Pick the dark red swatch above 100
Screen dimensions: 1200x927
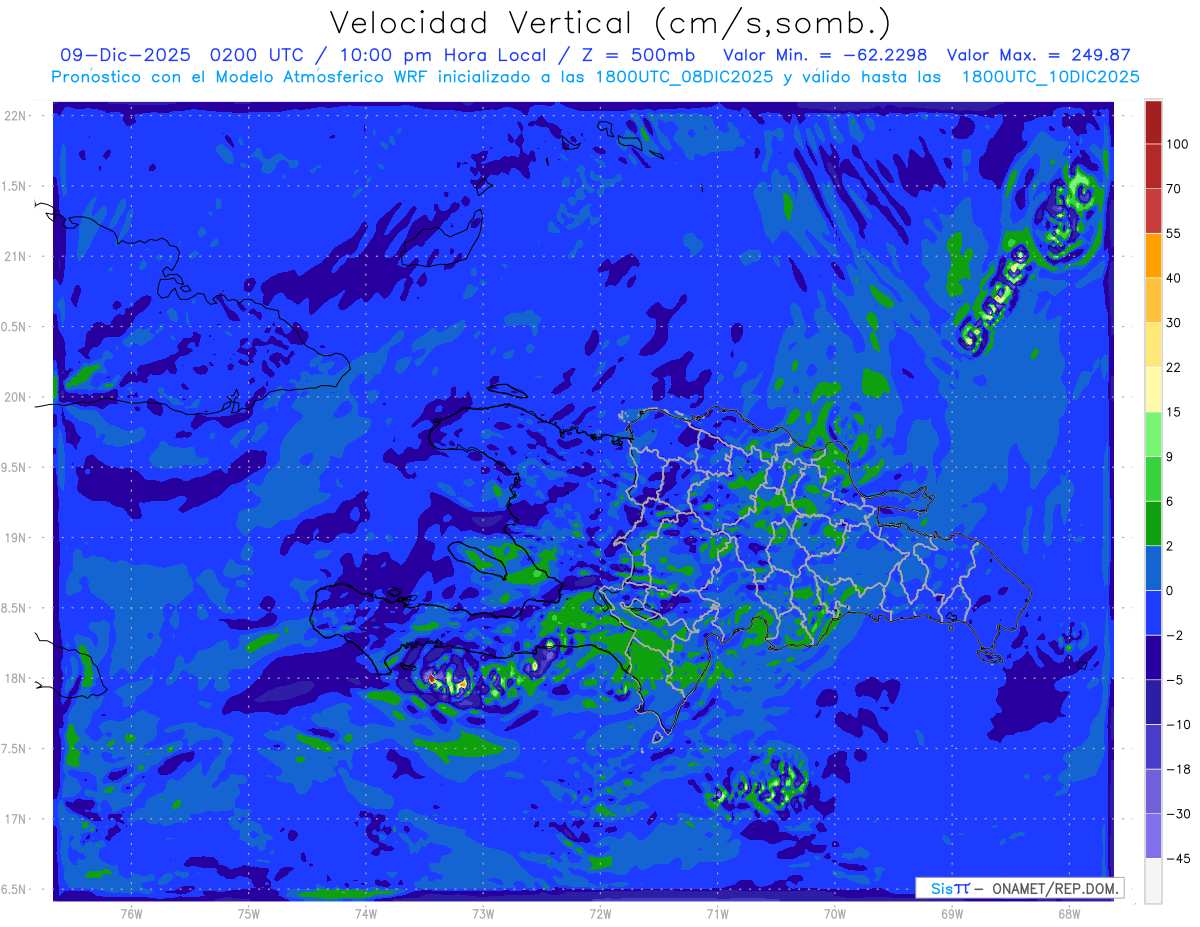point(1153,122)
